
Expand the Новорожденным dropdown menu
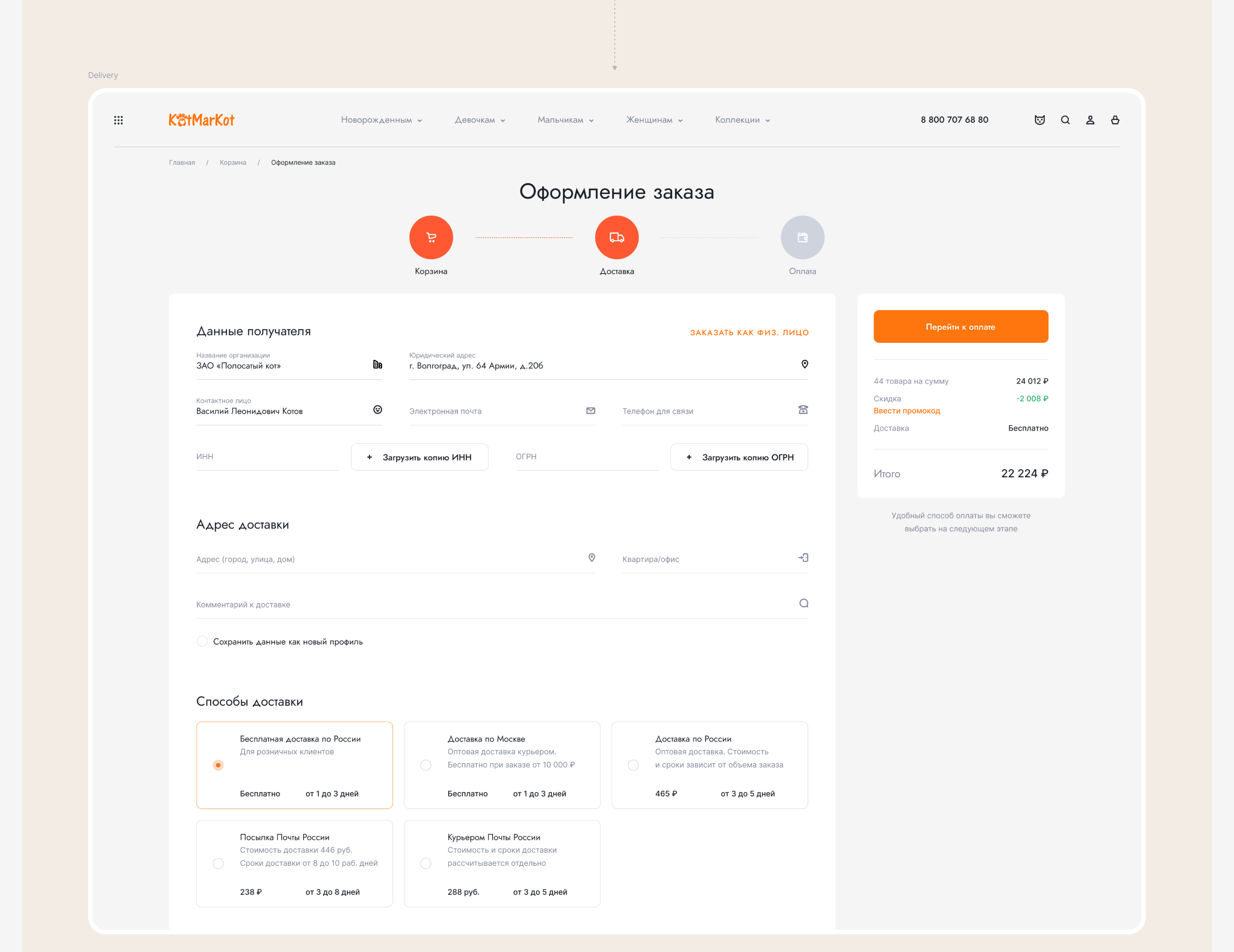pos(381,120)
